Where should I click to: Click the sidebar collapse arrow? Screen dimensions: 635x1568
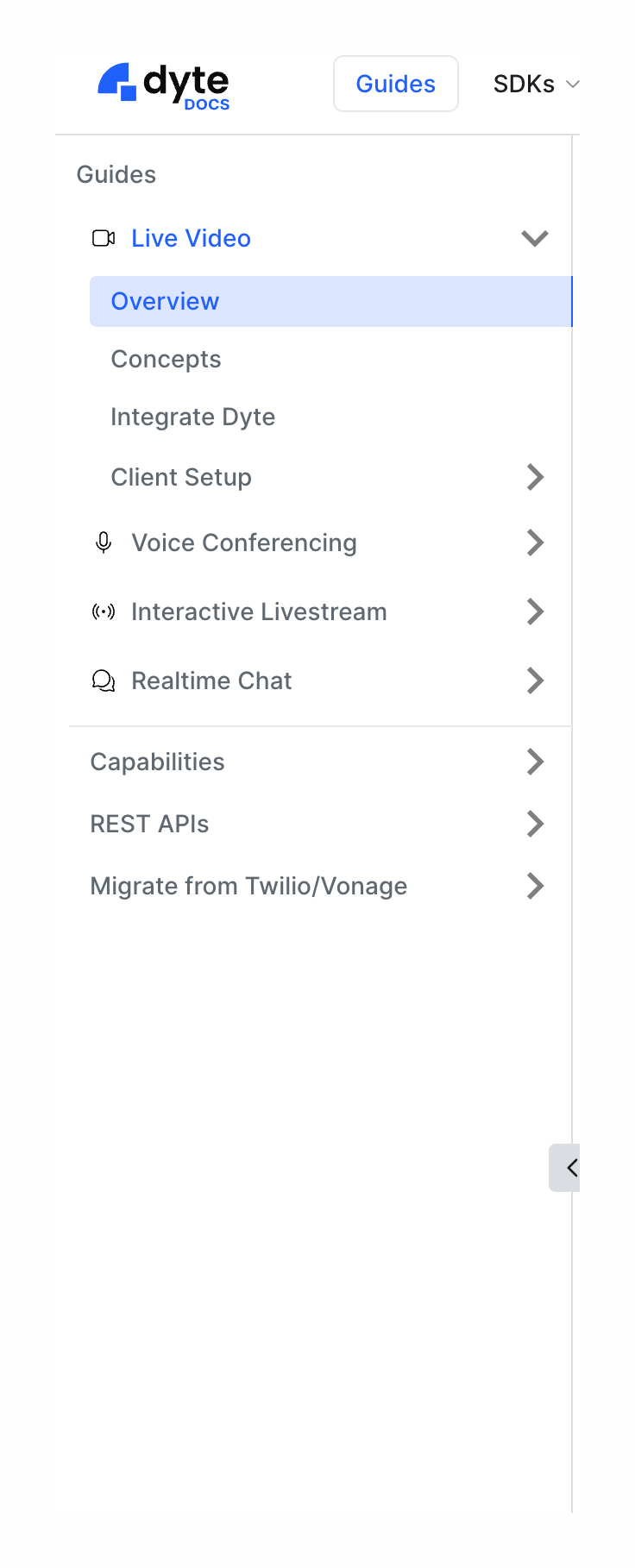[569, 1167]
